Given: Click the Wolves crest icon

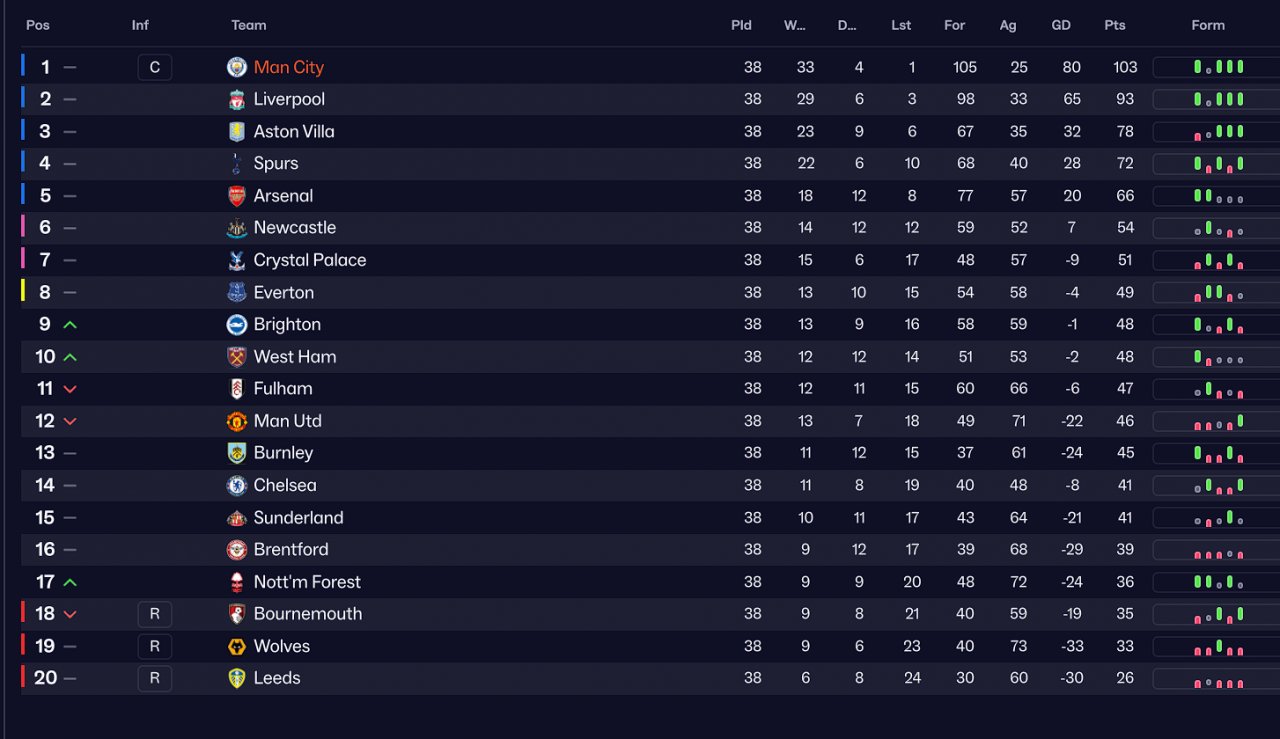Looking at the screenshot, I should pyautogui.click(x=237, y=646).
